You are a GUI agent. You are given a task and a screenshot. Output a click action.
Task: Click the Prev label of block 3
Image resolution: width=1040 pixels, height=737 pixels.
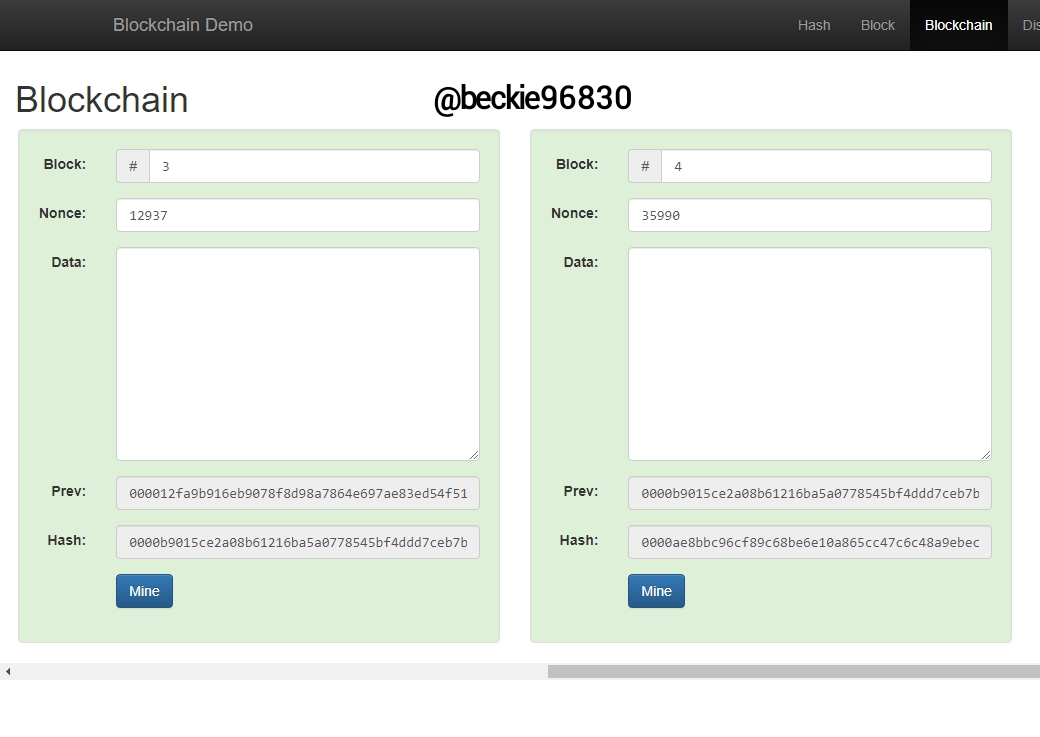pos(68,491)
